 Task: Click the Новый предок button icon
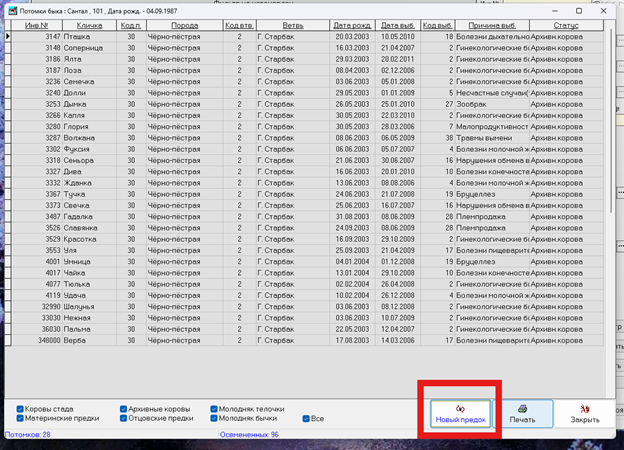click(460, 409)
